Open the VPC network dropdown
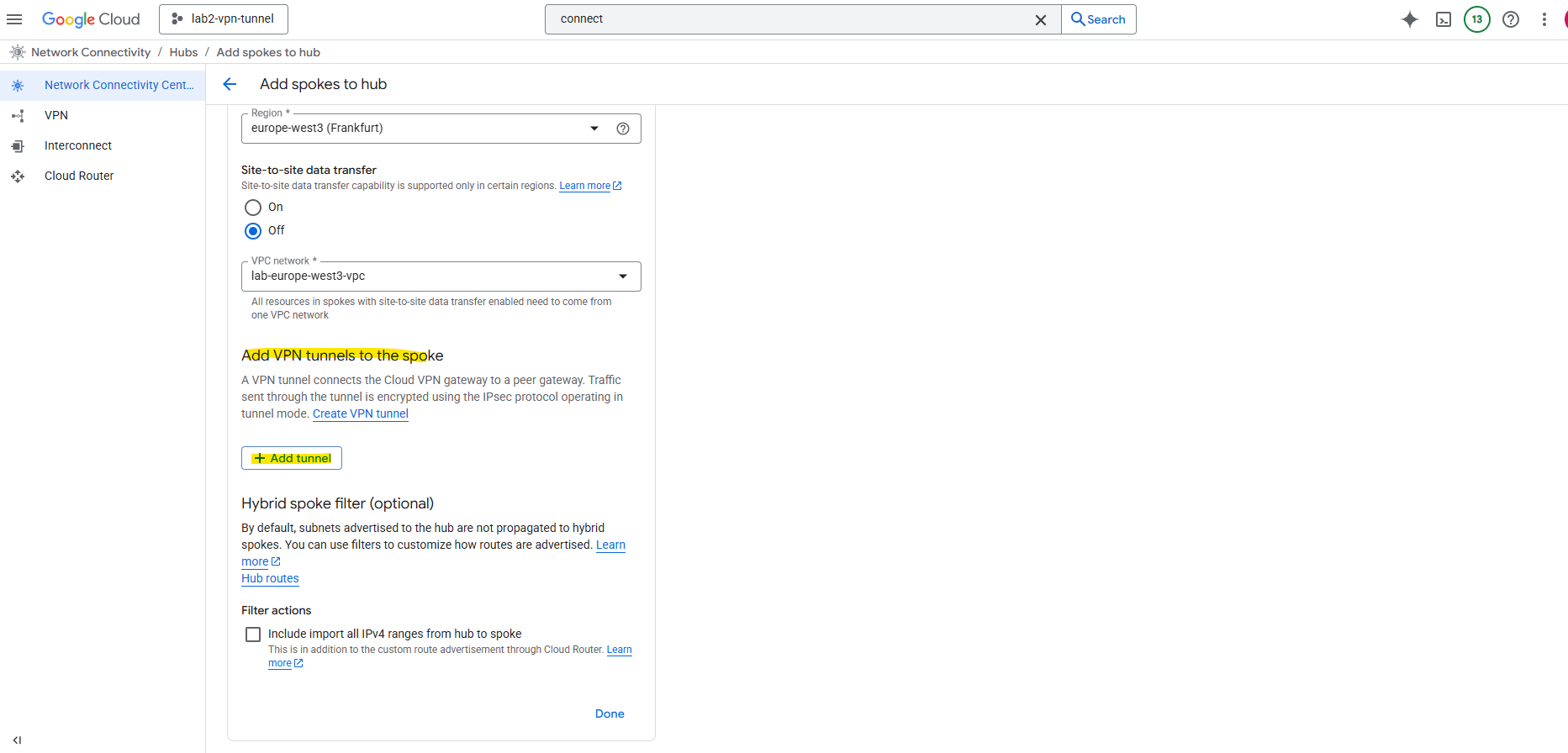The height and width of the screenshot is (753, 1568). point(622,276)
